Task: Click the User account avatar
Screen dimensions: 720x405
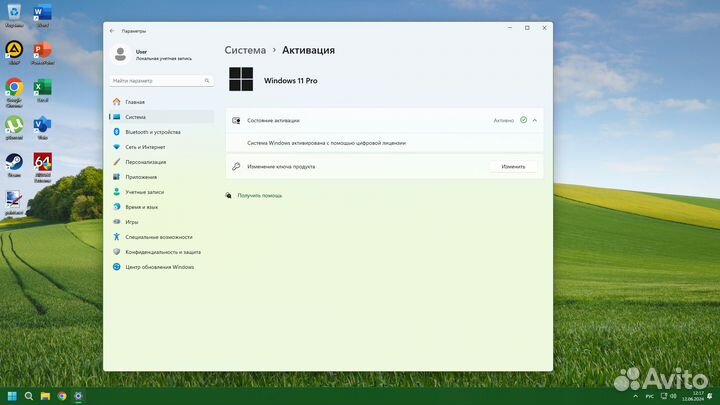Action: 120,54
